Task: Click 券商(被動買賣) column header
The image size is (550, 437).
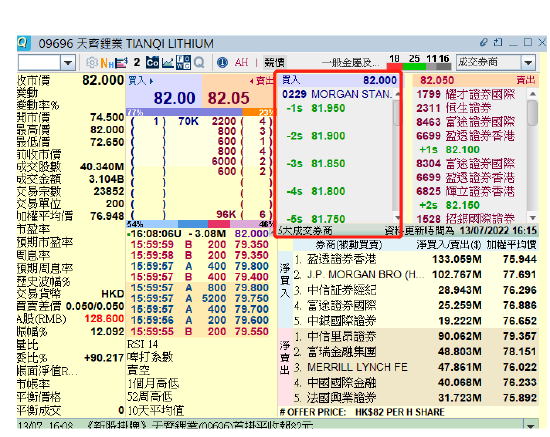Action: pyautogui.click(x=349, y=245)
